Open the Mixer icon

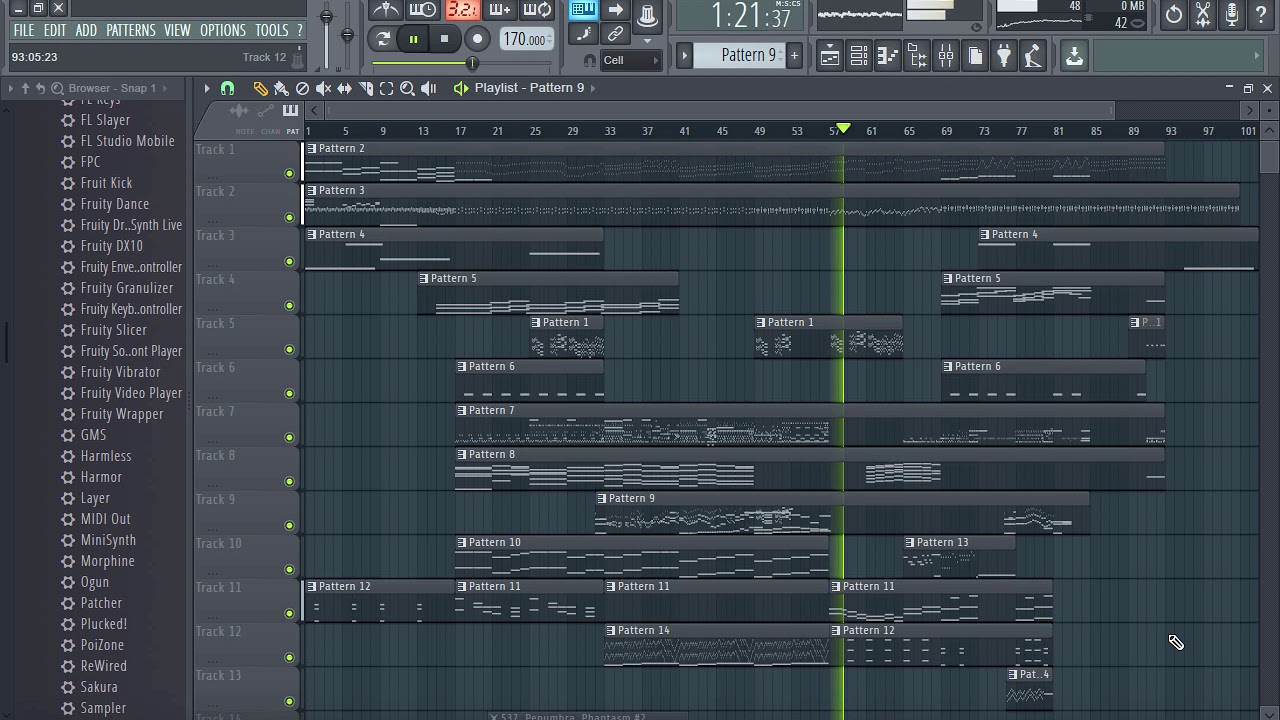coord(946,56)
